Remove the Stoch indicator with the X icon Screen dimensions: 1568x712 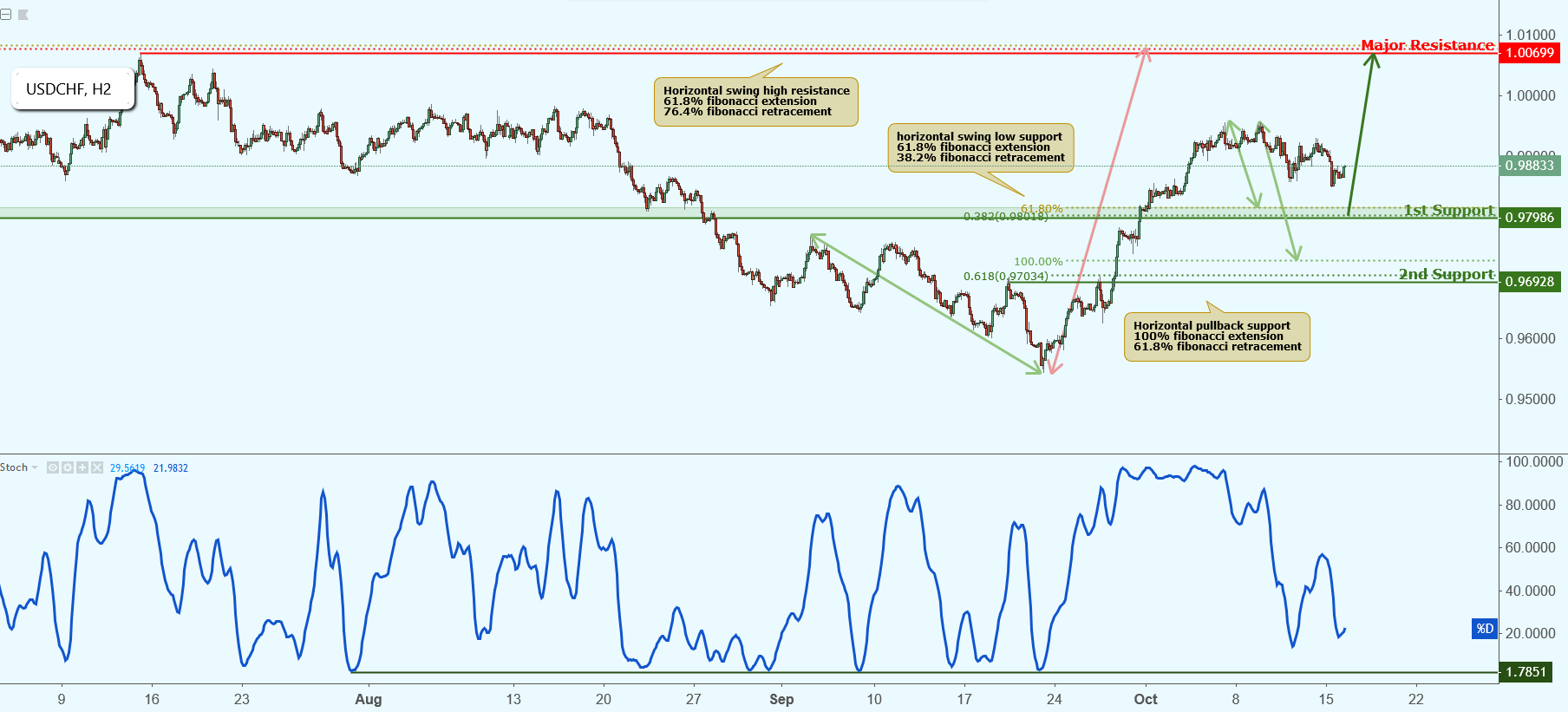click(x=96, y=467)
